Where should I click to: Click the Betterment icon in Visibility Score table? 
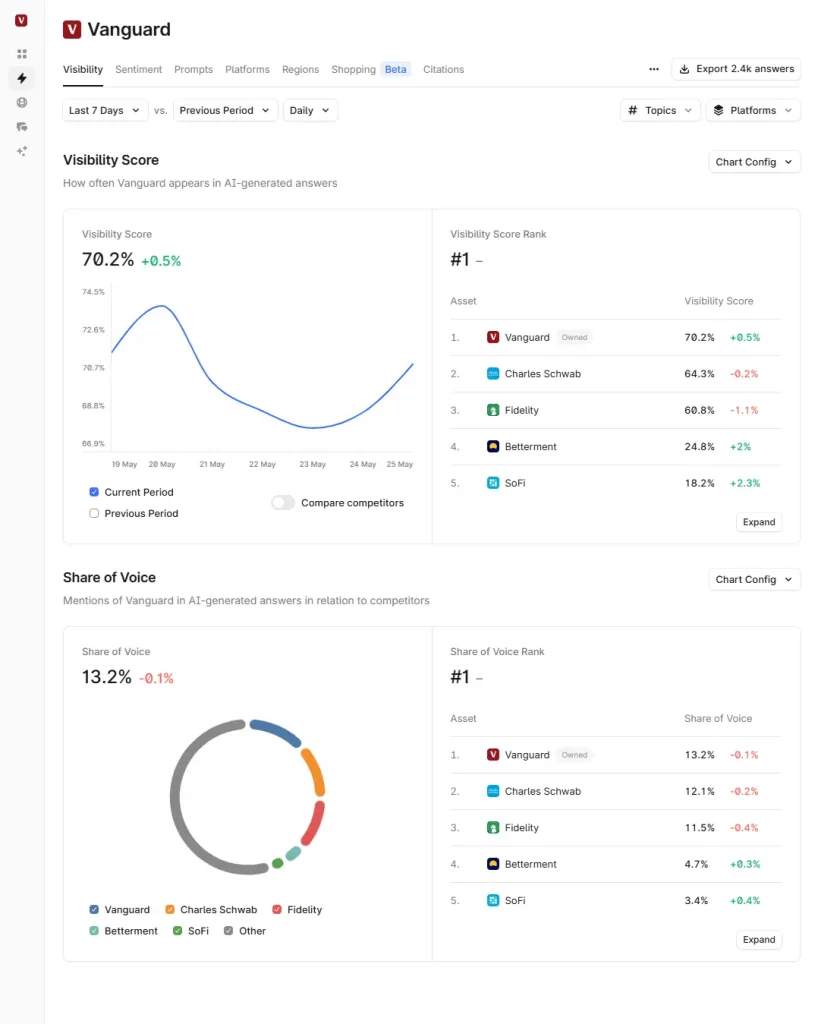coord(493,447)
